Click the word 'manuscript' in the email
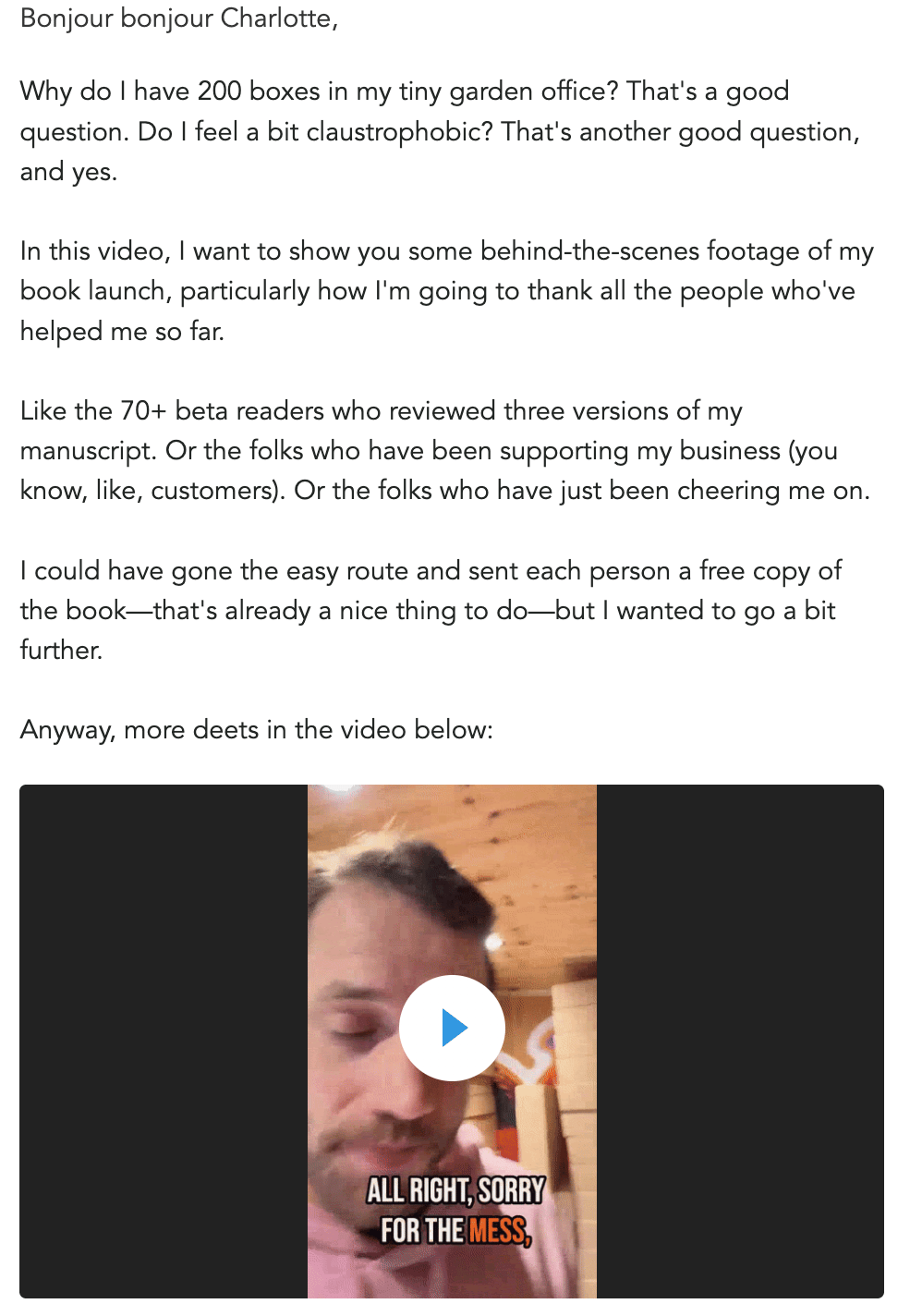Image resolution: width=910 pixels, height=1316 pixels. click(x=87, y=451)
